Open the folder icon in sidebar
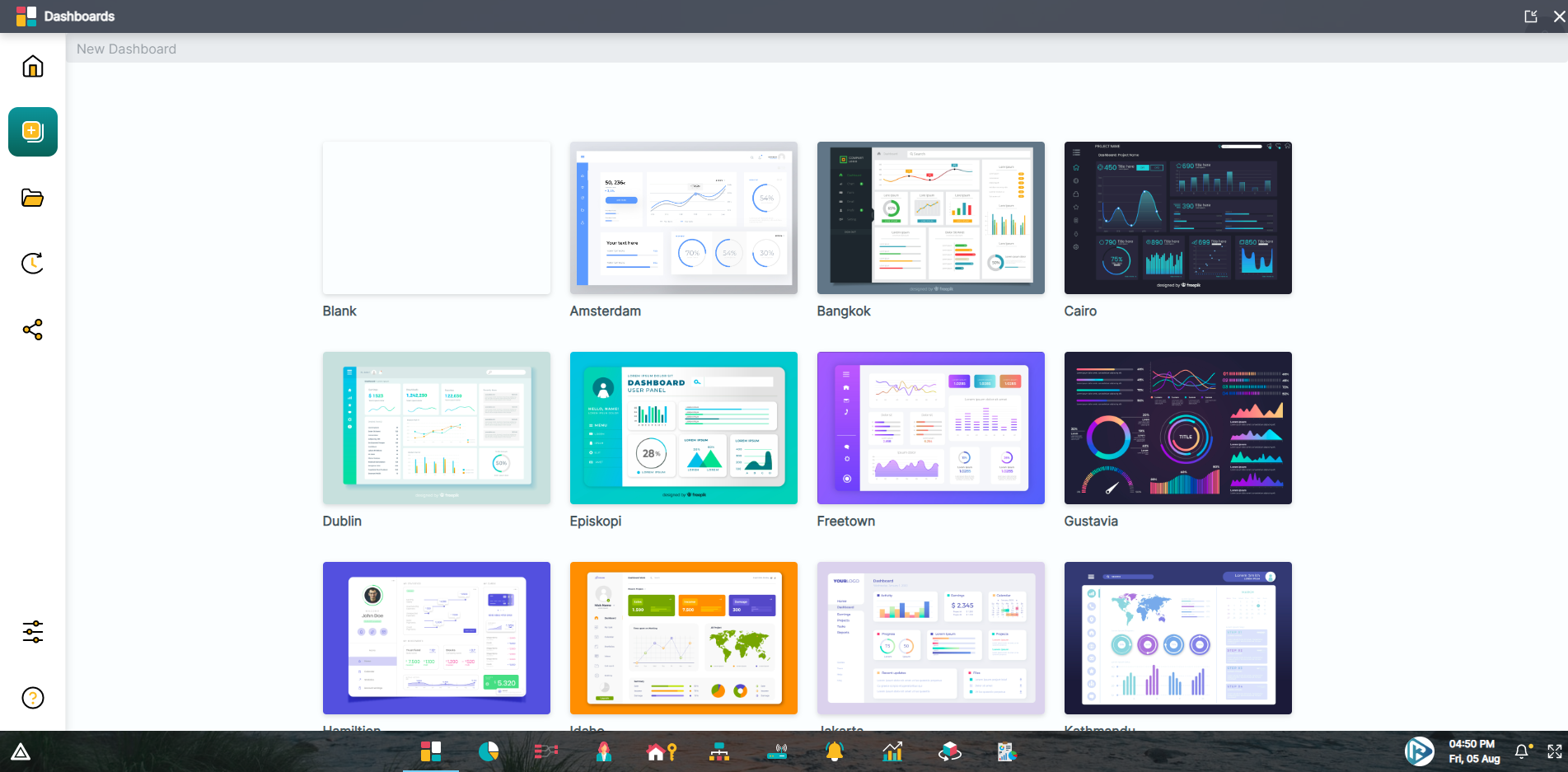Viewport: 1568px width, 772px height. click(x=33, y=198)
